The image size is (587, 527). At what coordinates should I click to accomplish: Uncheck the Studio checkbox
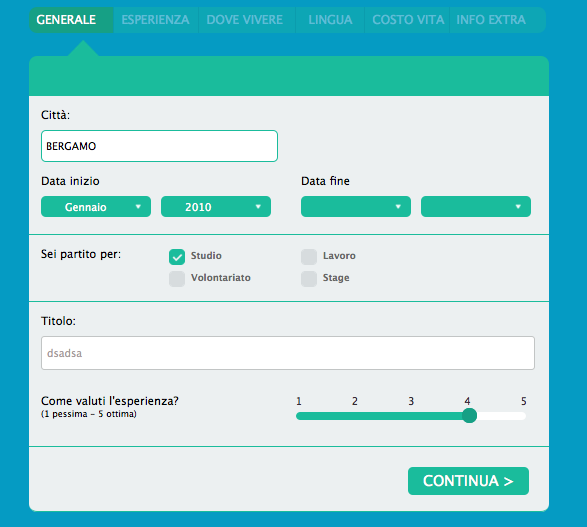pos(177,257)
